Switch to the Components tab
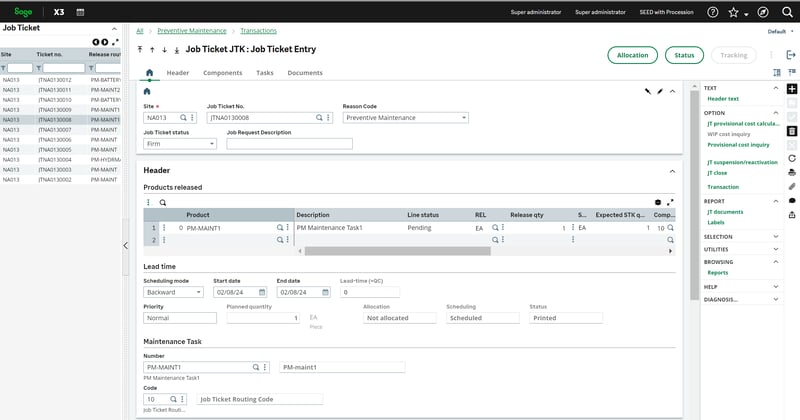 click(x=222, y=73)
